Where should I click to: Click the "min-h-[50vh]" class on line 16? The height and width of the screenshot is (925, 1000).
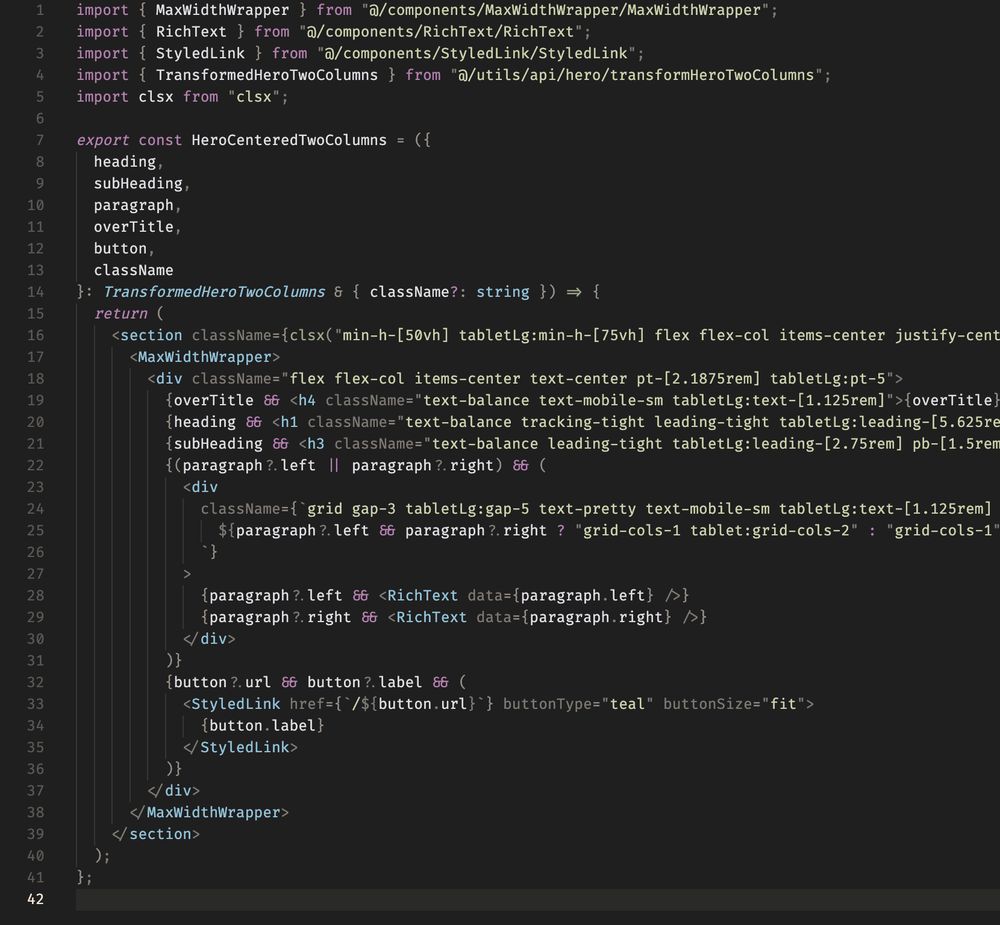click(395, 336)
